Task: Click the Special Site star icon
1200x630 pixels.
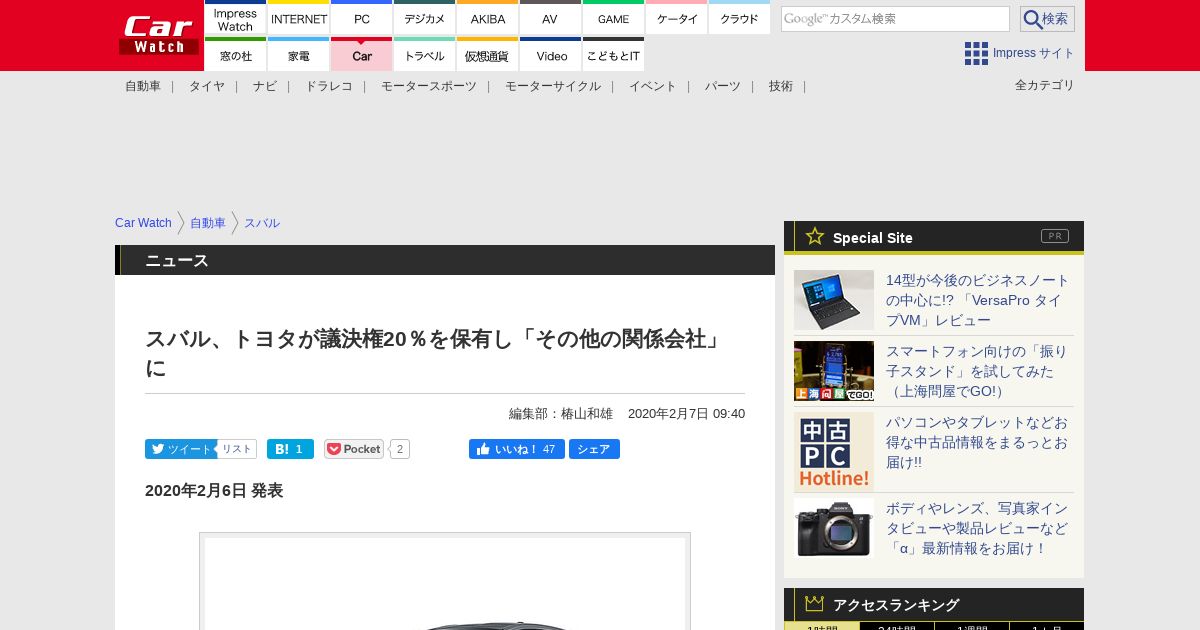Action: tap(815, 236)
